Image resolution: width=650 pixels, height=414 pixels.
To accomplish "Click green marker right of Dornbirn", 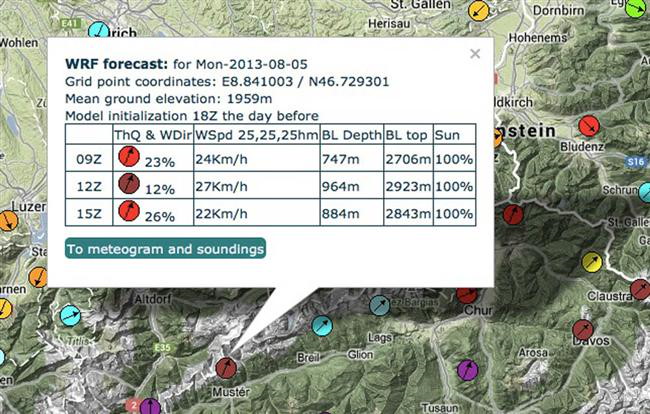I will 635,9.
